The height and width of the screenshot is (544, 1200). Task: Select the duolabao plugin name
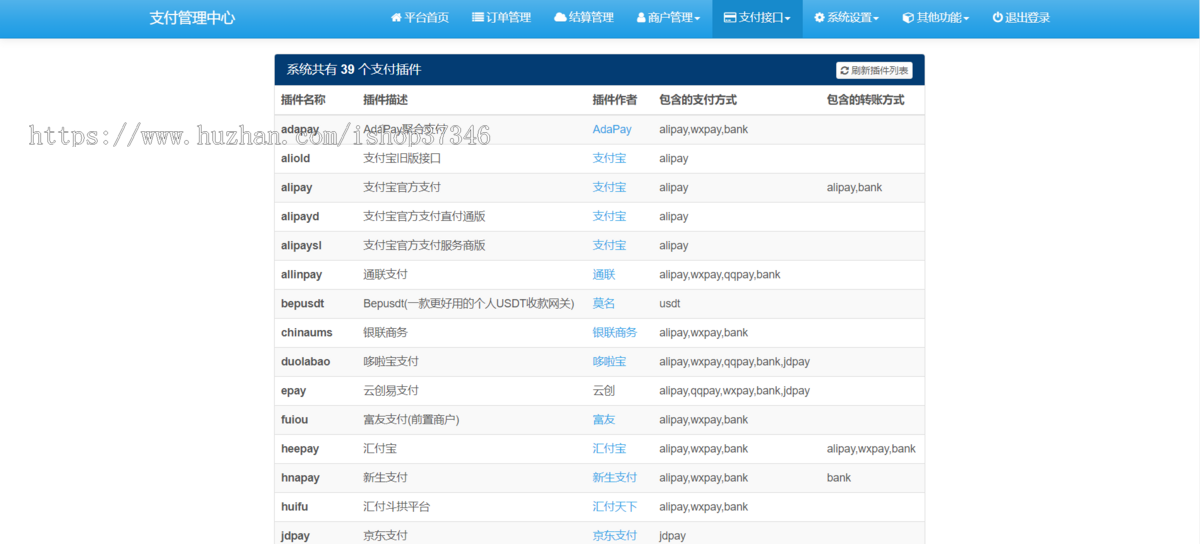click(306, 361)
